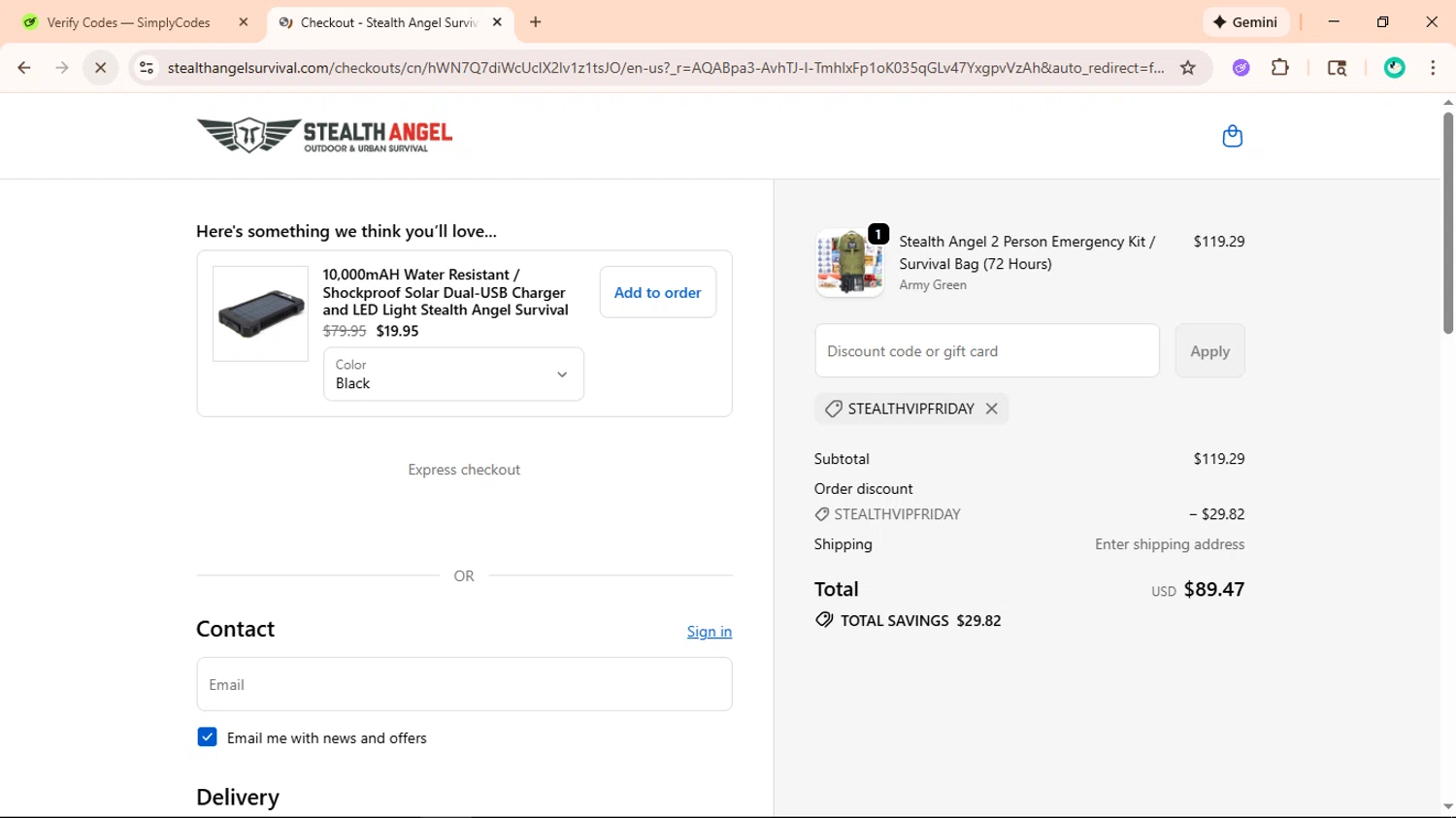The image size is (1456, 818).
Task: Select the Checkout - Stealth Angel tab
Action: coord(390,22)
